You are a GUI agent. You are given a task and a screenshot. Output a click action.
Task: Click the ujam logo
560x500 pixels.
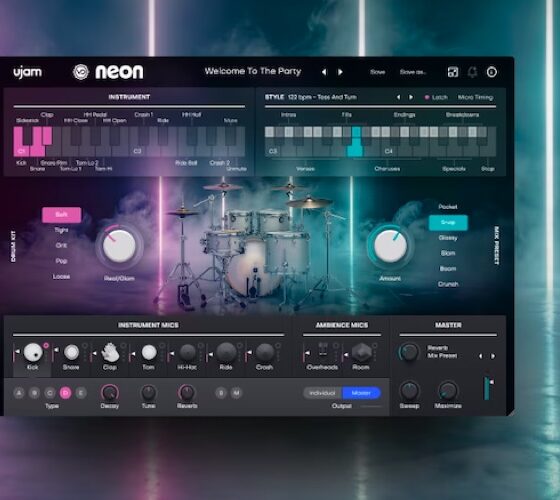28,72
